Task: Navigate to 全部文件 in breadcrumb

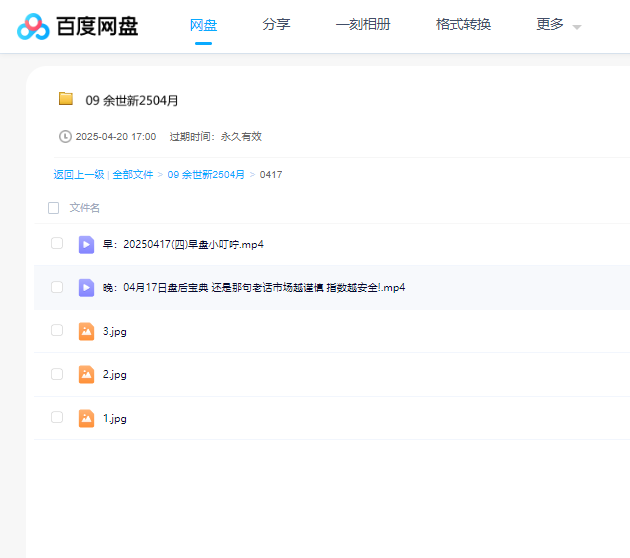Action: click(x=133, y=174)
